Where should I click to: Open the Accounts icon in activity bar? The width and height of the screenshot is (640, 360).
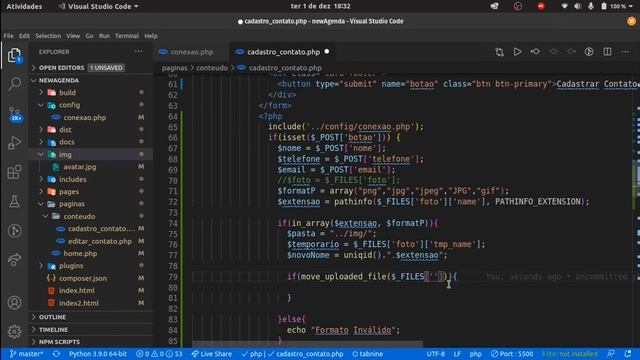click(x=14, y=302)
